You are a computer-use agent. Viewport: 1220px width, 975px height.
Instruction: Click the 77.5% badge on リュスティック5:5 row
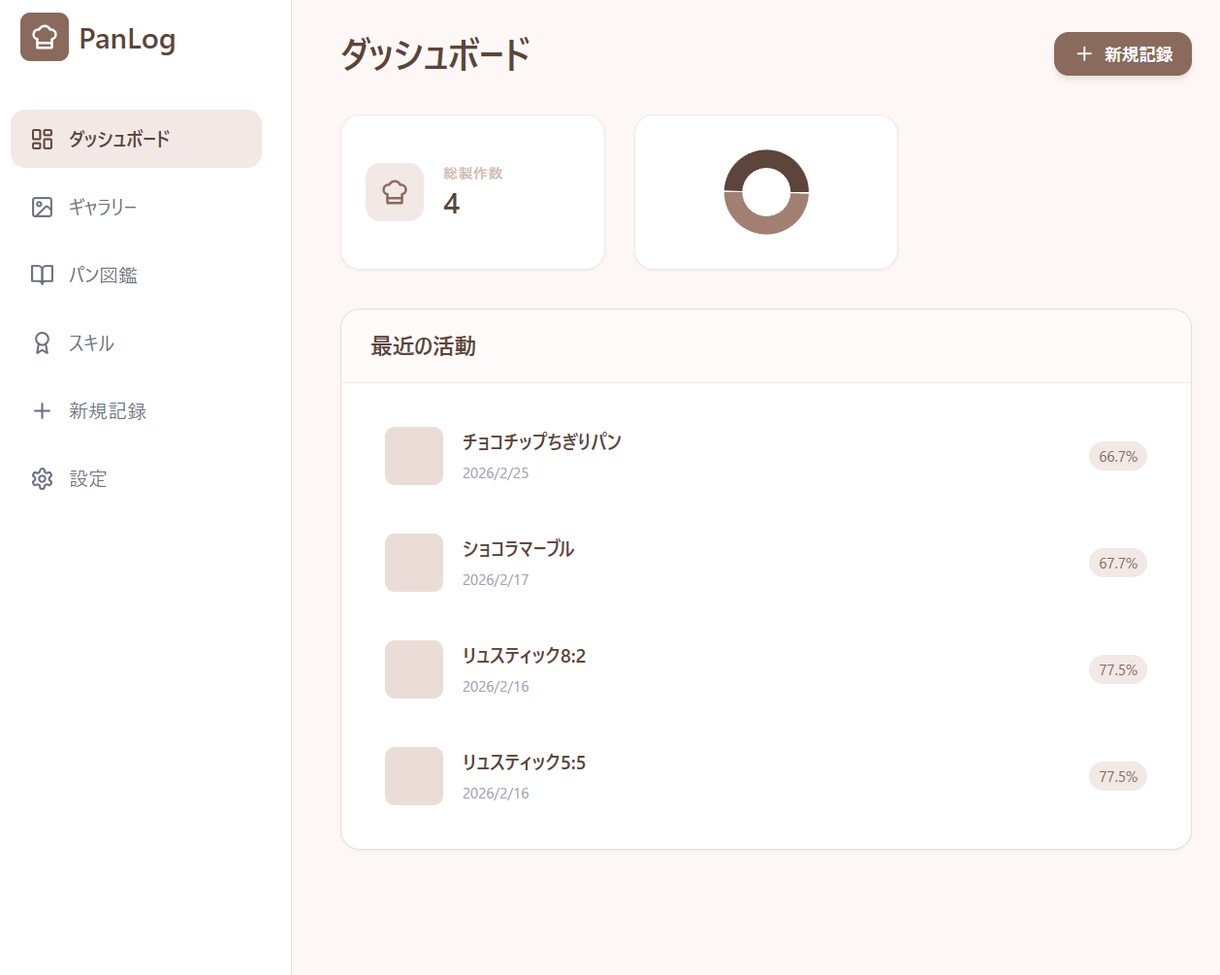click(1118, 776)
